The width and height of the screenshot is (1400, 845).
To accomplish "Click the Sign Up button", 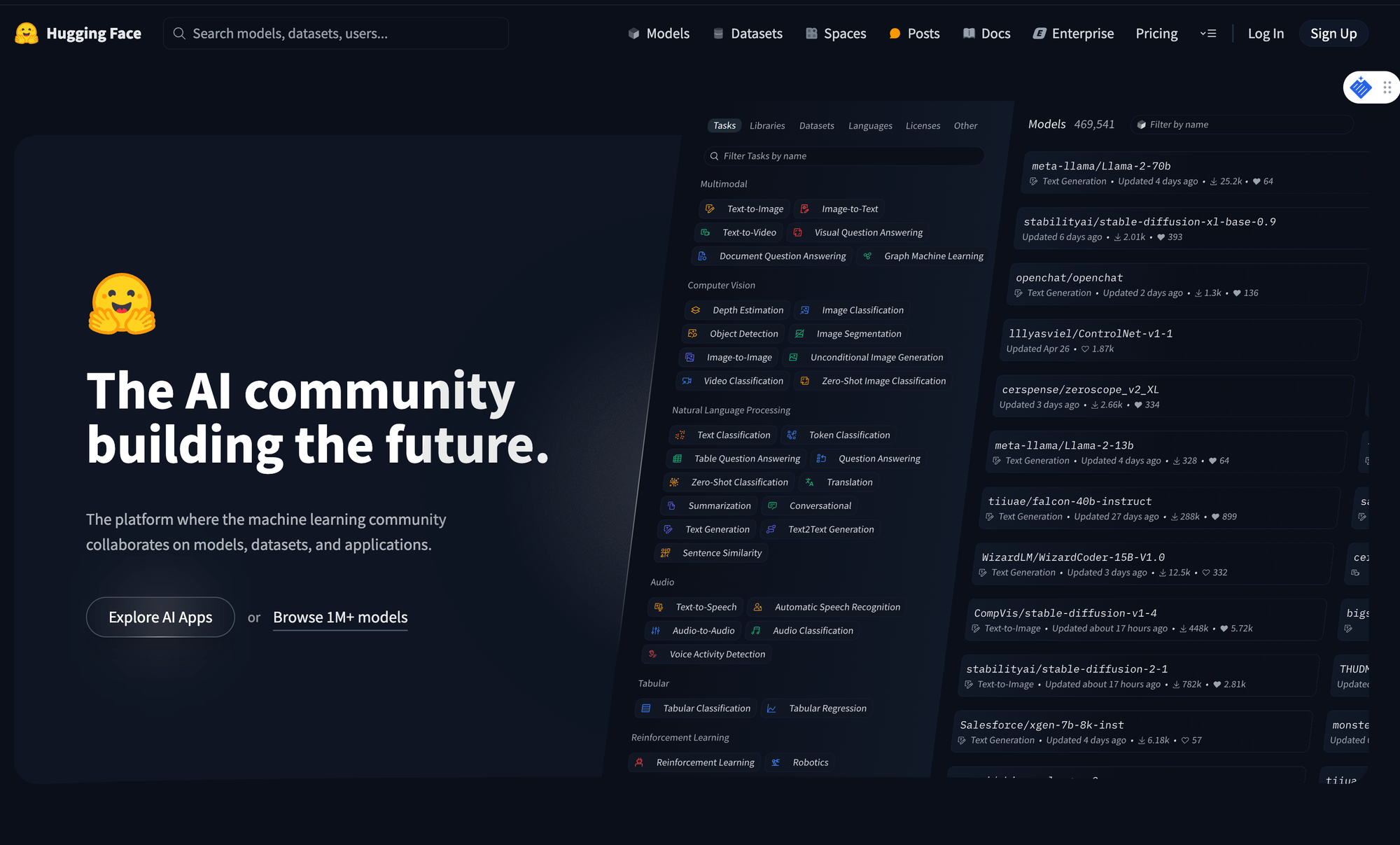I will click(x=1333, y=34).
